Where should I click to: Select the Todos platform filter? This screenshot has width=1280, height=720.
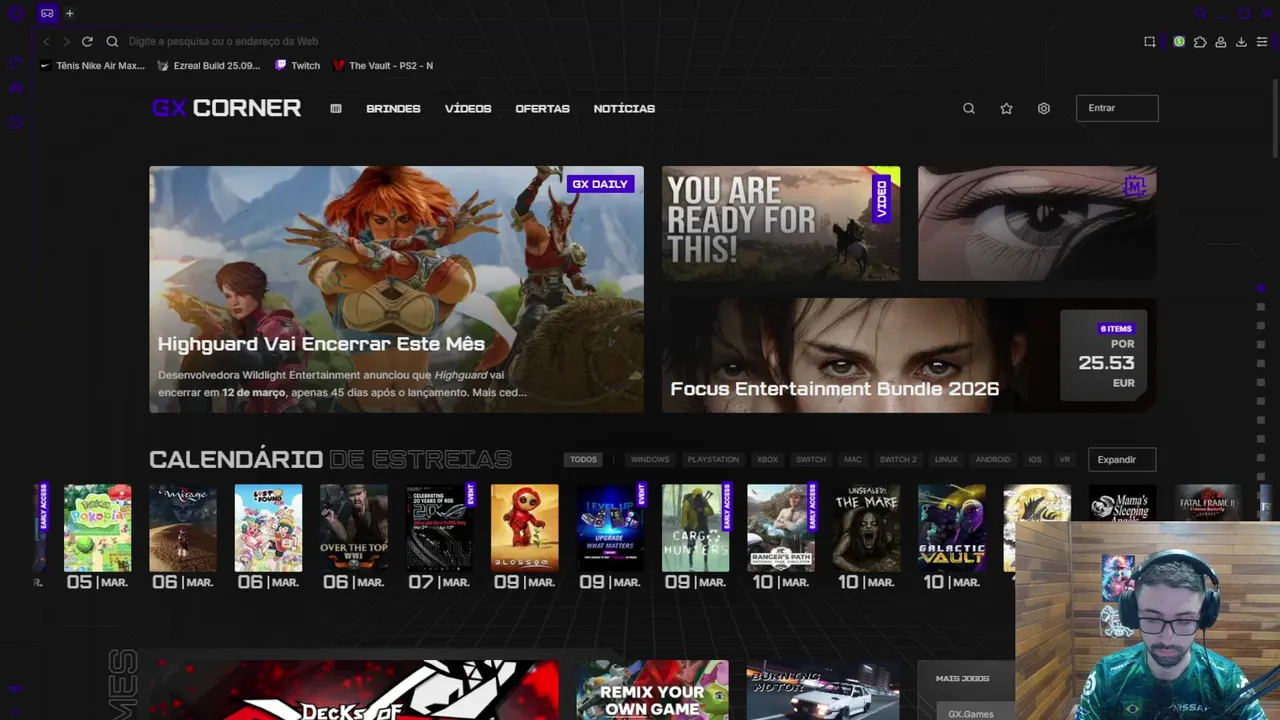coord(583,459)
